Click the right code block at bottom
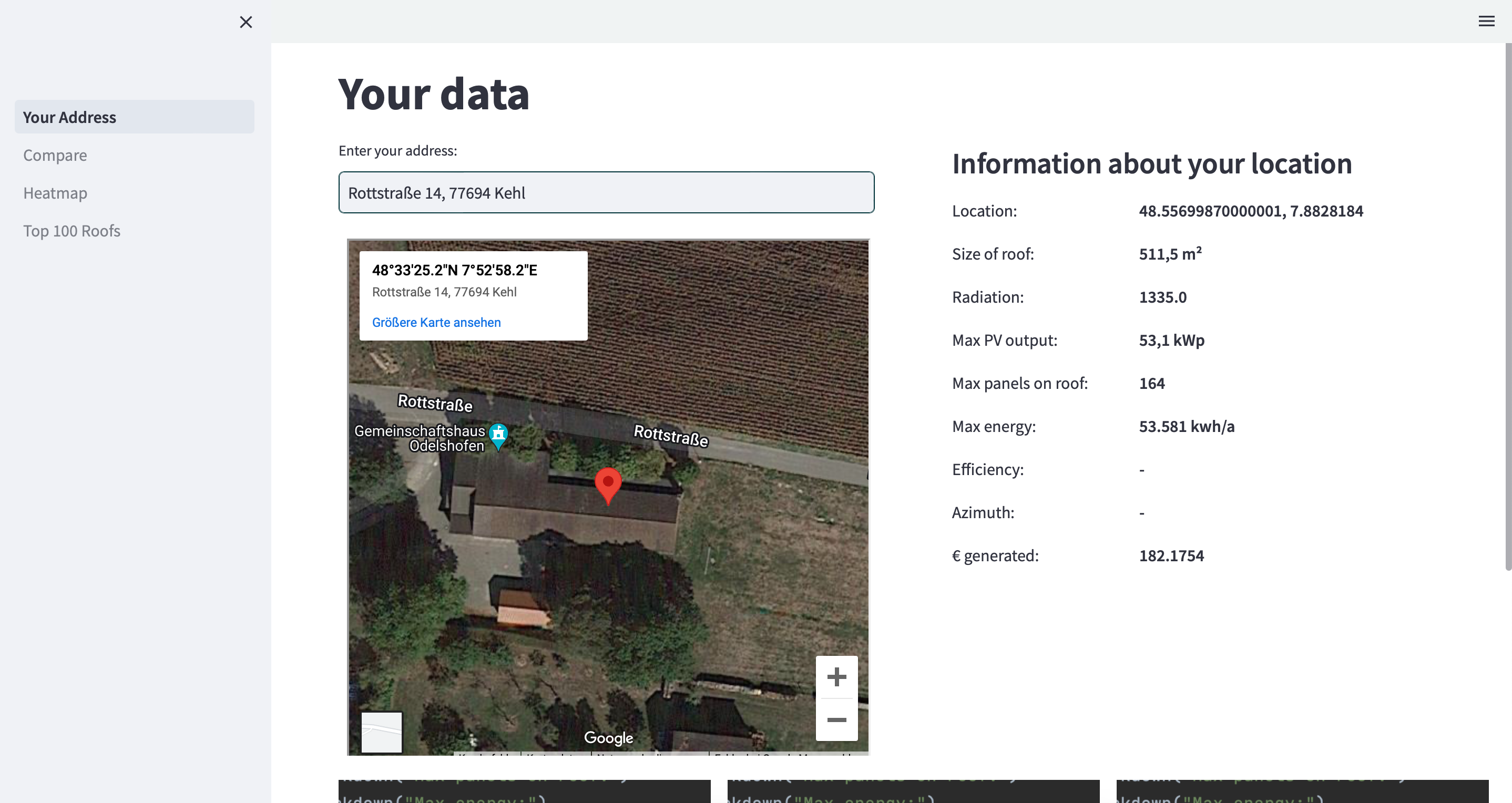 tap(1302, 791)
